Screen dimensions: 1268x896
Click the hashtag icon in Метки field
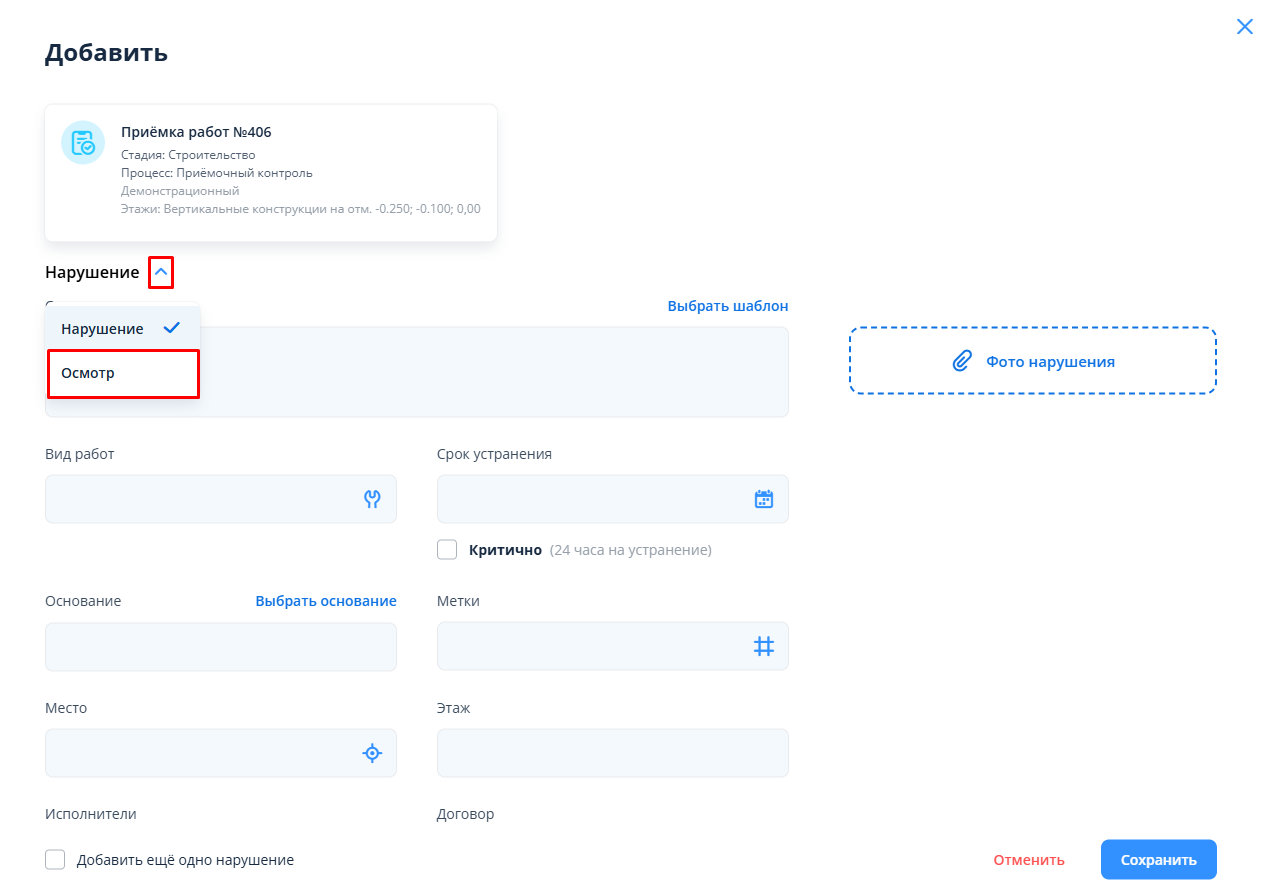coord(763,646)
